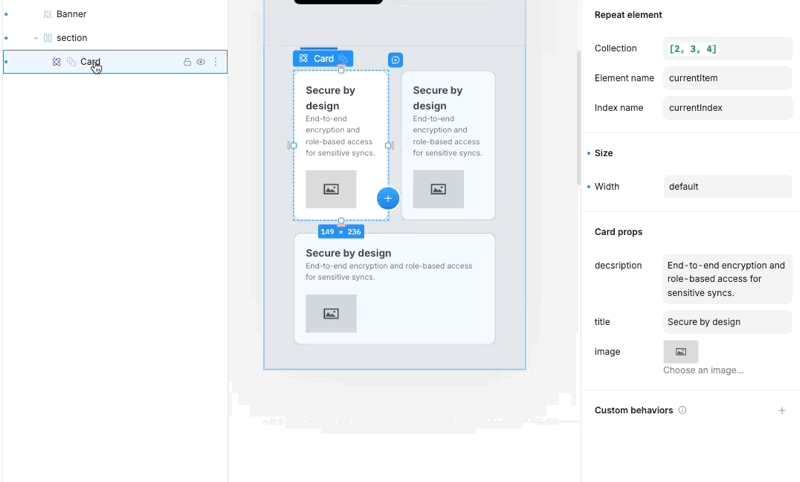Click the image picker icon in Card props

coord(680,351)
